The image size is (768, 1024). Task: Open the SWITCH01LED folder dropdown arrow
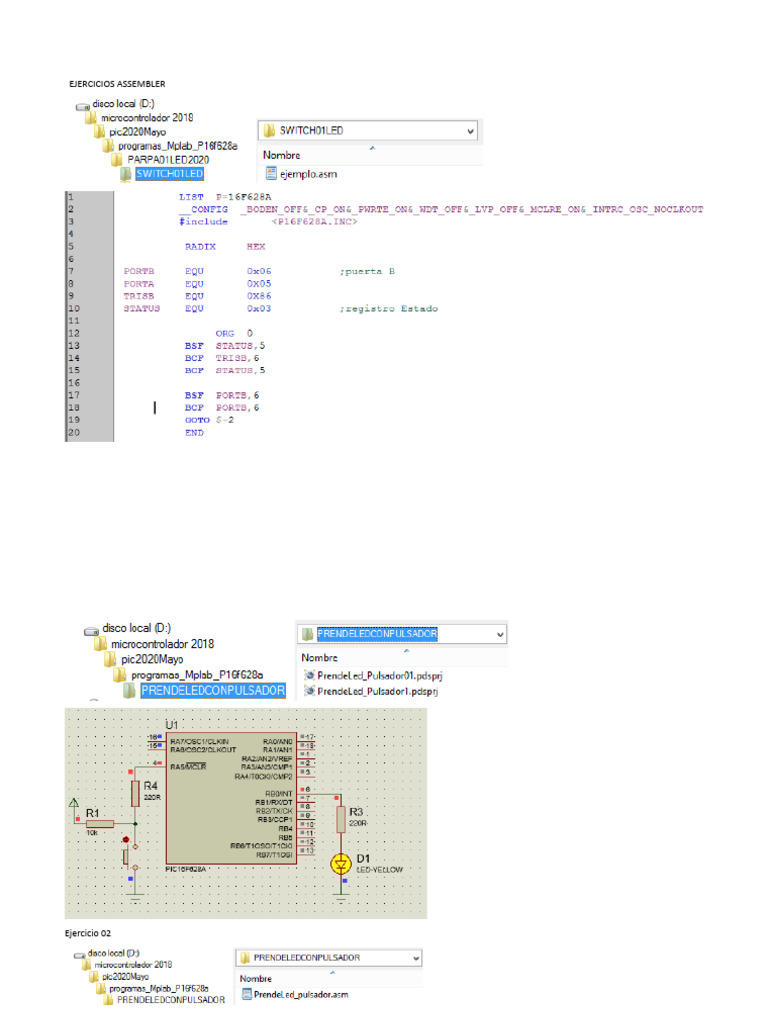(470, 131)
